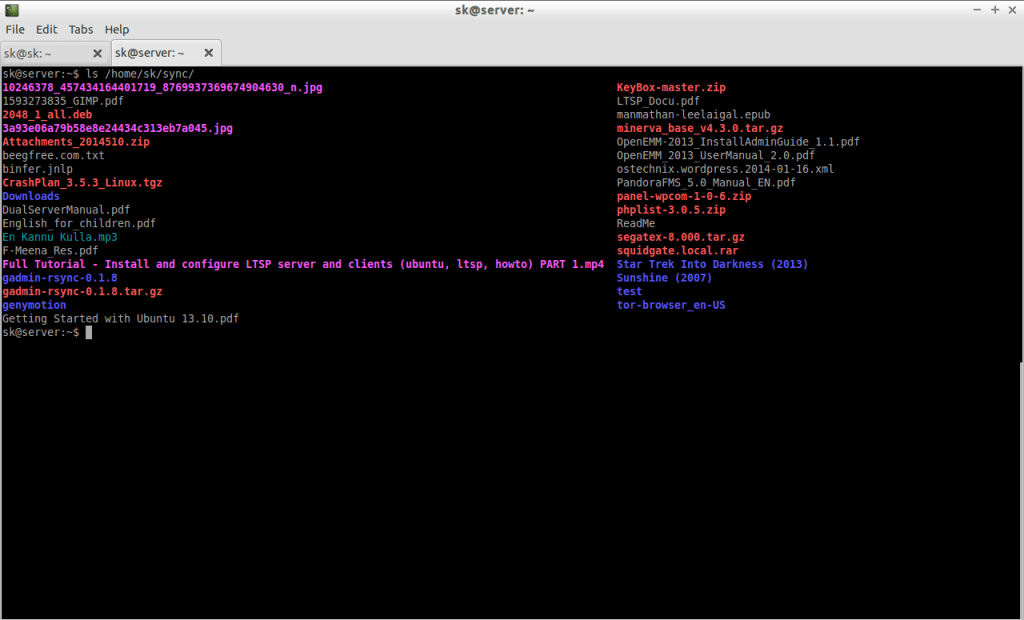1024x620 pixels.
Task: Click the terminal app icon in title bar
Action: [x=12, y=10]
